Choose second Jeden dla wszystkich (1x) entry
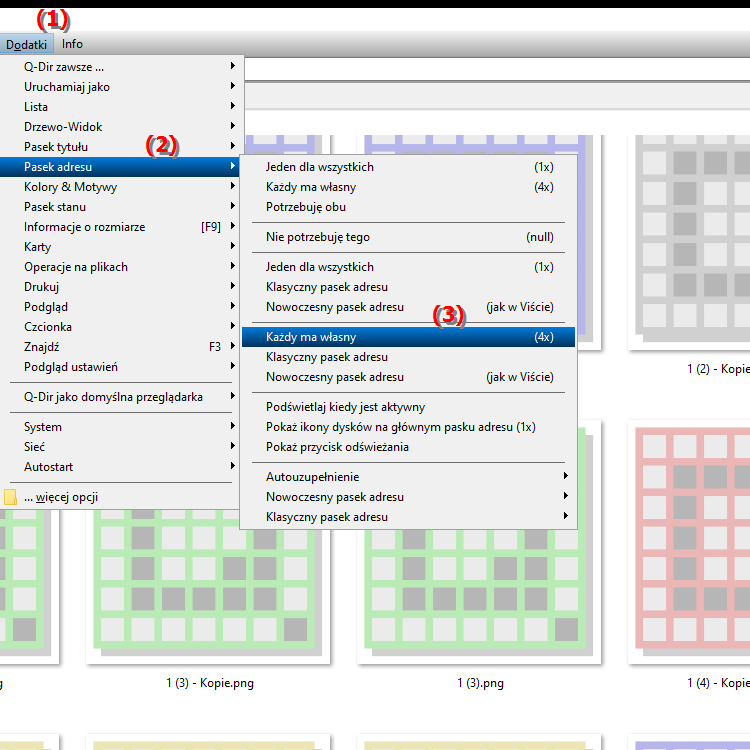Screen dimensions: 750x750 point(408,267)
